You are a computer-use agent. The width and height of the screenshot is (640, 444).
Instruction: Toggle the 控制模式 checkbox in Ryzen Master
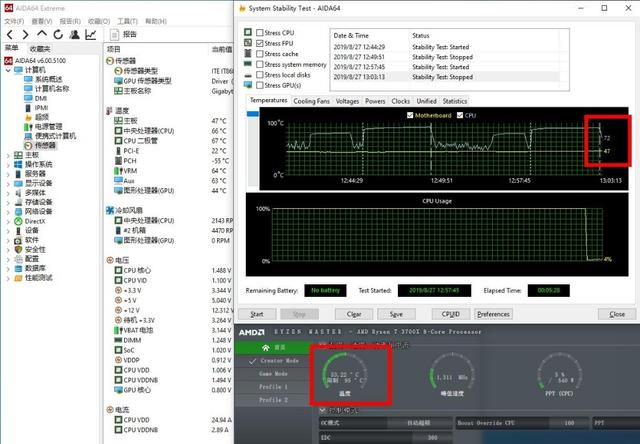click(322, 410)
